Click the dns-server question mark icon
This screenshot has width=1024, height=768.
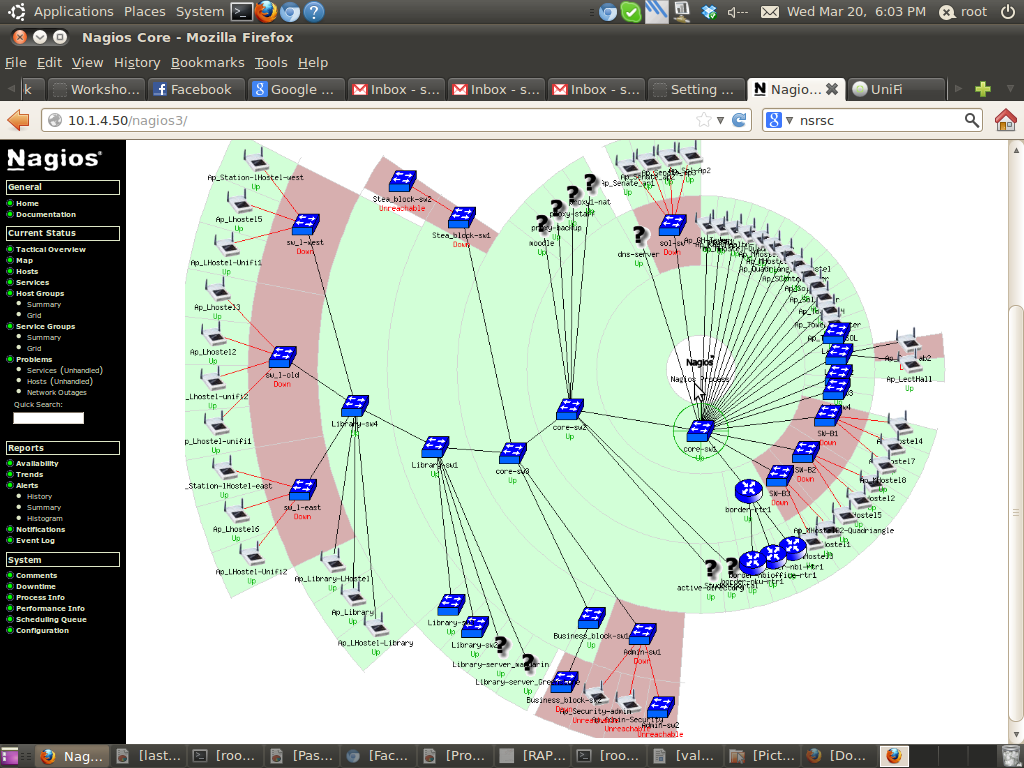click(640, 236)
